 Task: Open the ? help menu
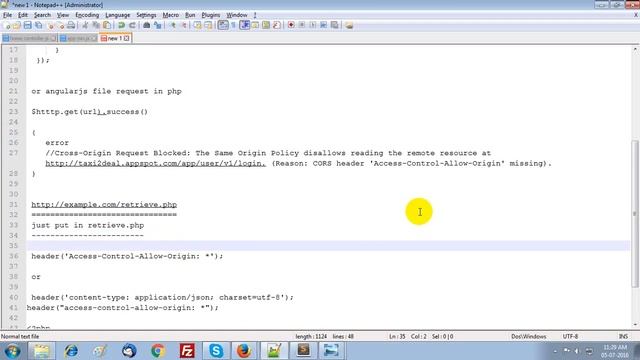click(x=255, y=15)
